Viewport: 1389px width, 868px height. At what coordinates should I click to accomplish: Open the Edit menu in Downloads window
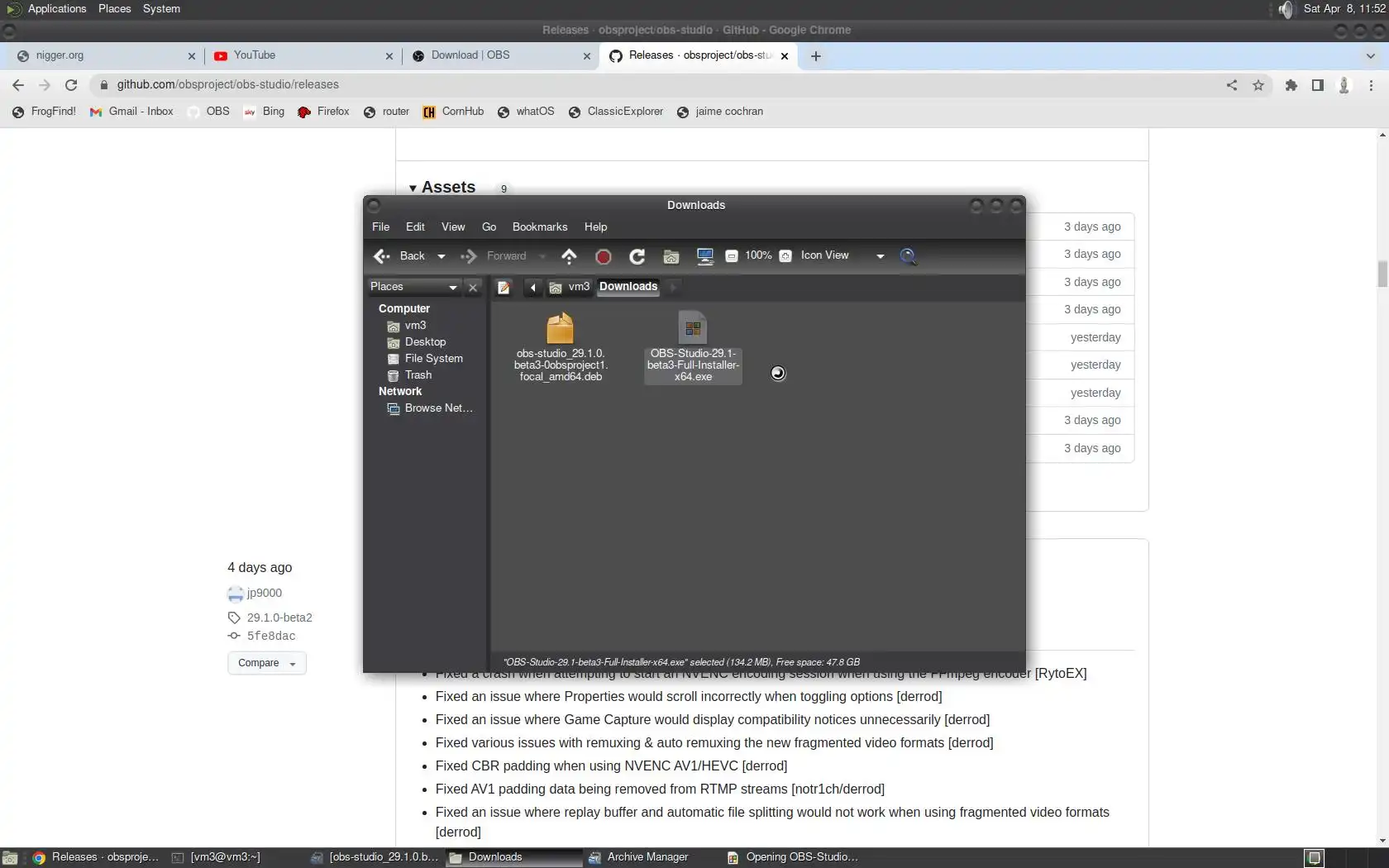pyautogui.click(x=415, y=227)
